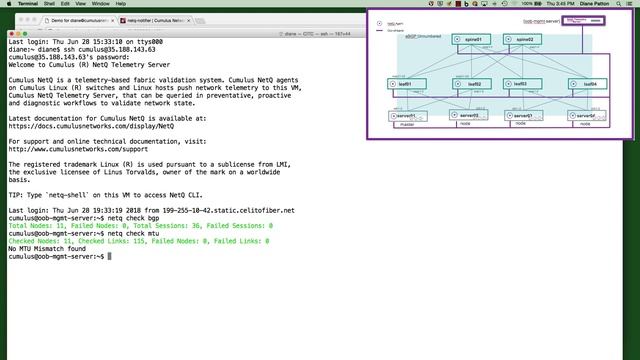Open the Window menu
This screenshot has width=640, height=360.
(x=100, y=4)
